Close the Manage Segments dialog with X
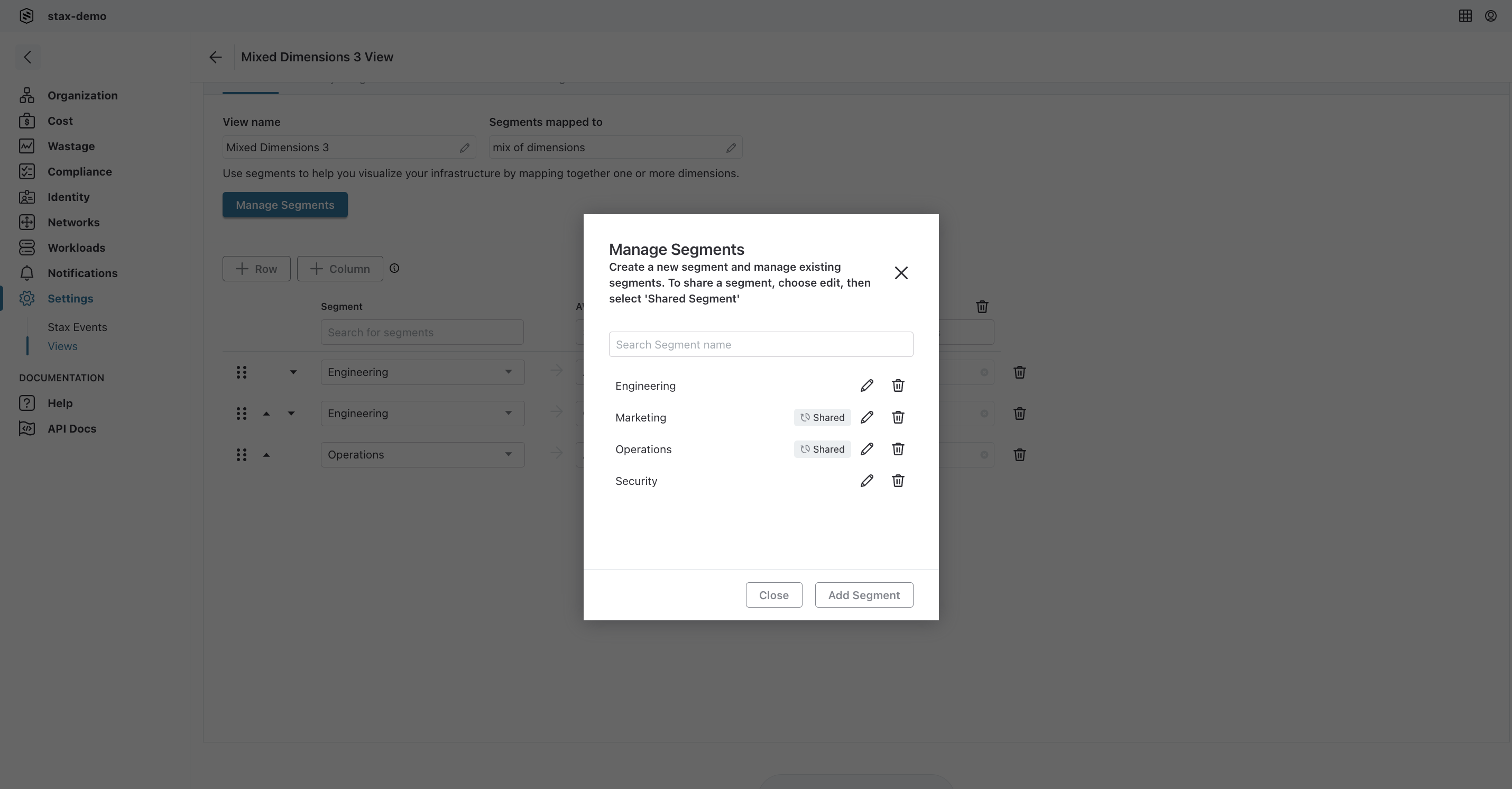This screenshot has width=1512, height=789. pyautogui.click(x=901, y=273)
